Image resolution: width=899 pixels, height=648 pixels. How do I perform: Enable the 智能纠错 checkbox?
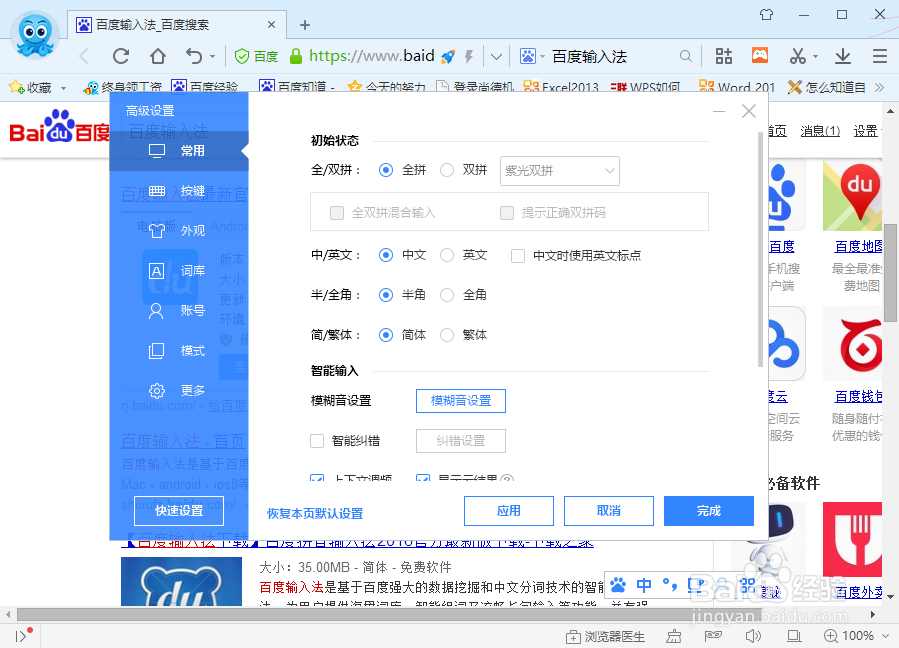pyautogui.click(x=317, y=441)
